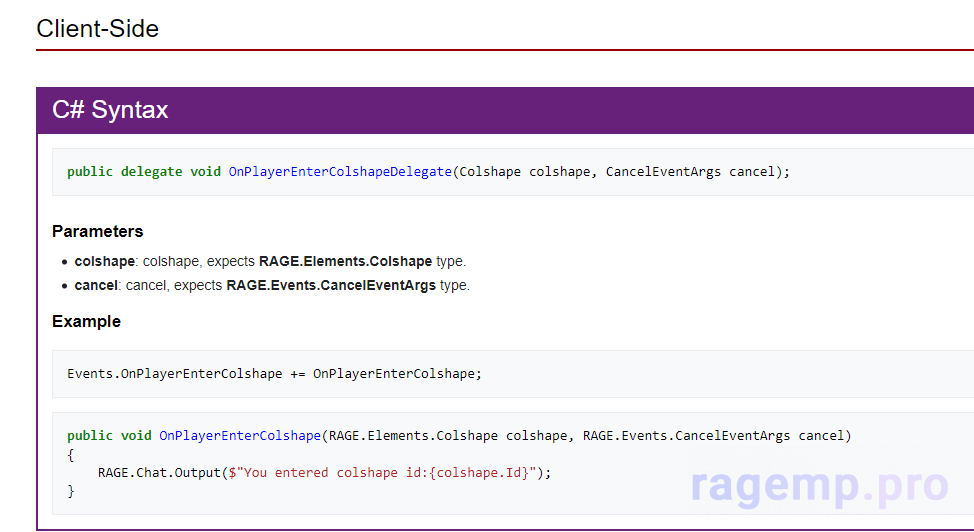This screenshot has width=974, height=532.
Task: Click the closing curly brace of the method
Action: pyautogui.click(x=71, y=490)
